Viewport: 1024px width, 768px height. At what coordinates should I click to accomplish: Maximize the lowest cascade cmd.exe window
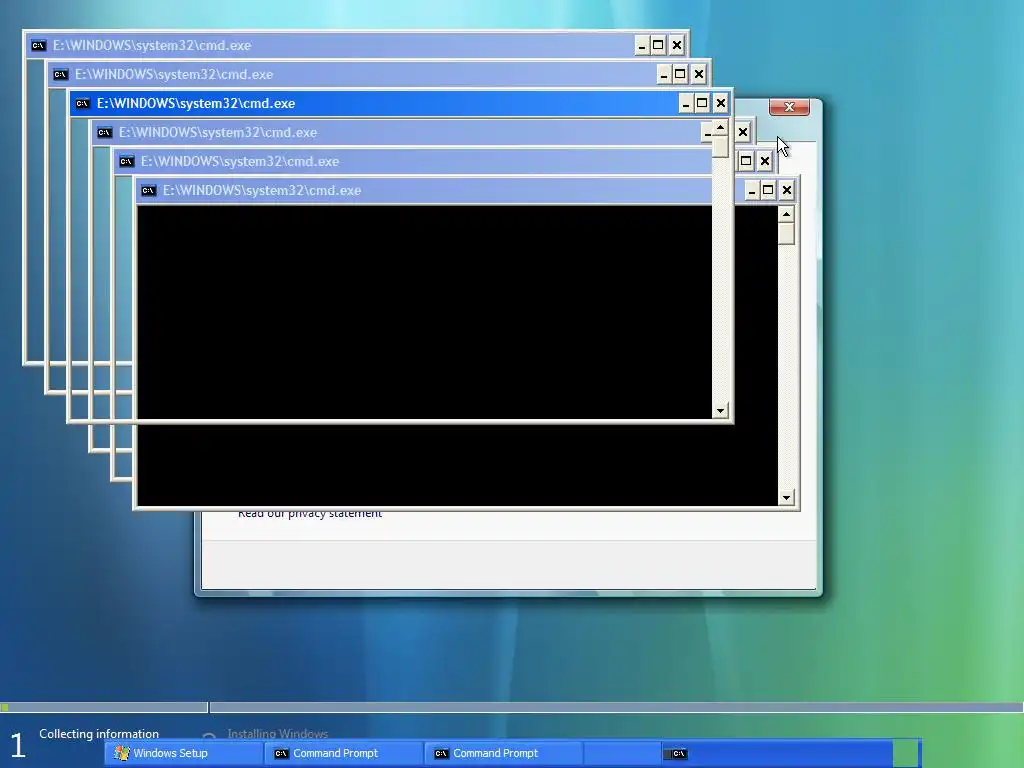768,191
